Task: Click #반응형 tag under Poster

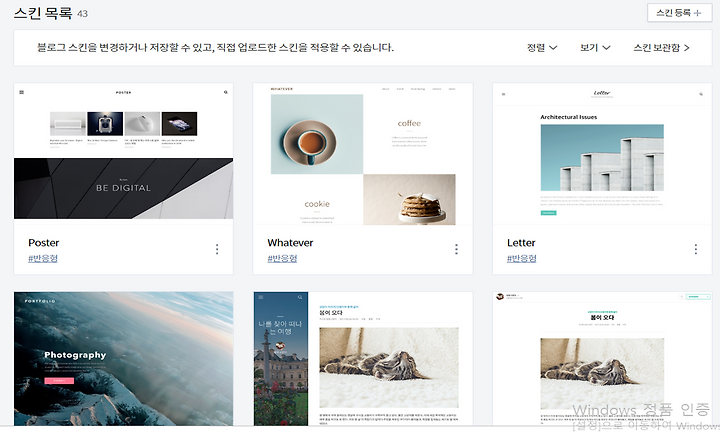Action: 43,258
